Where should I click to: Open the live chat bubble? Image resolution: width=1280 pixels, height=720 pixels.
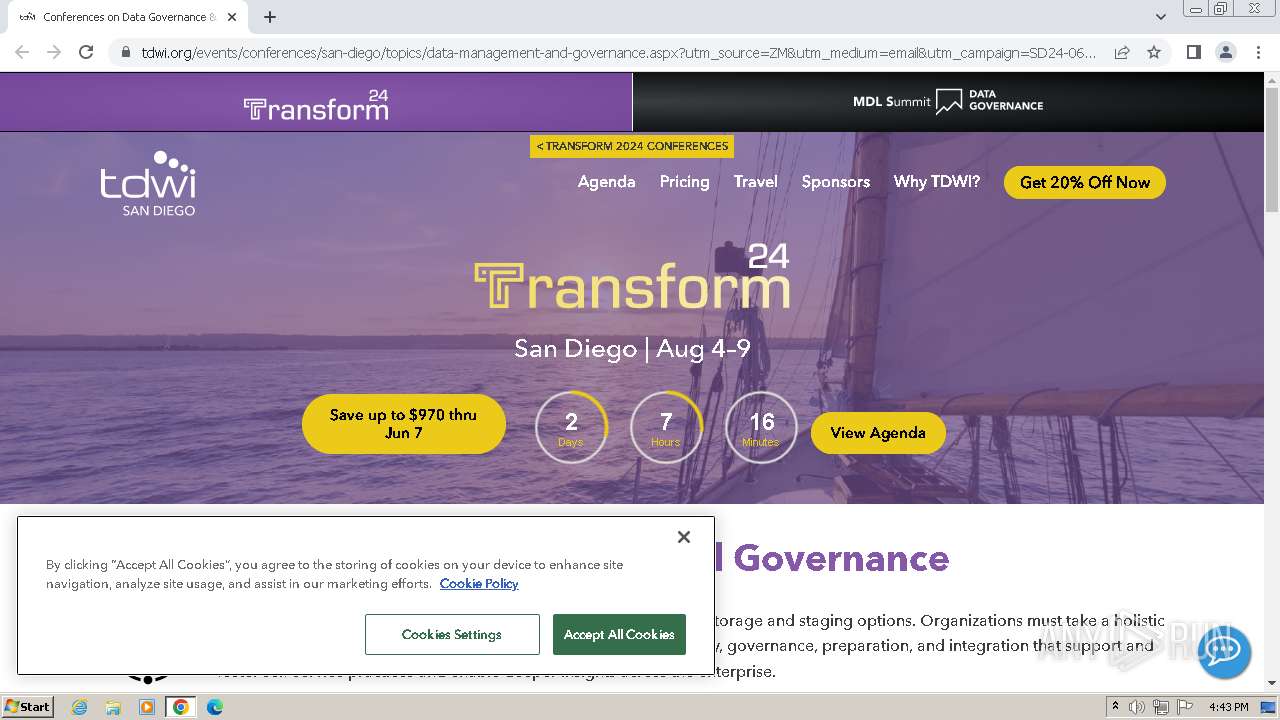1224,651
